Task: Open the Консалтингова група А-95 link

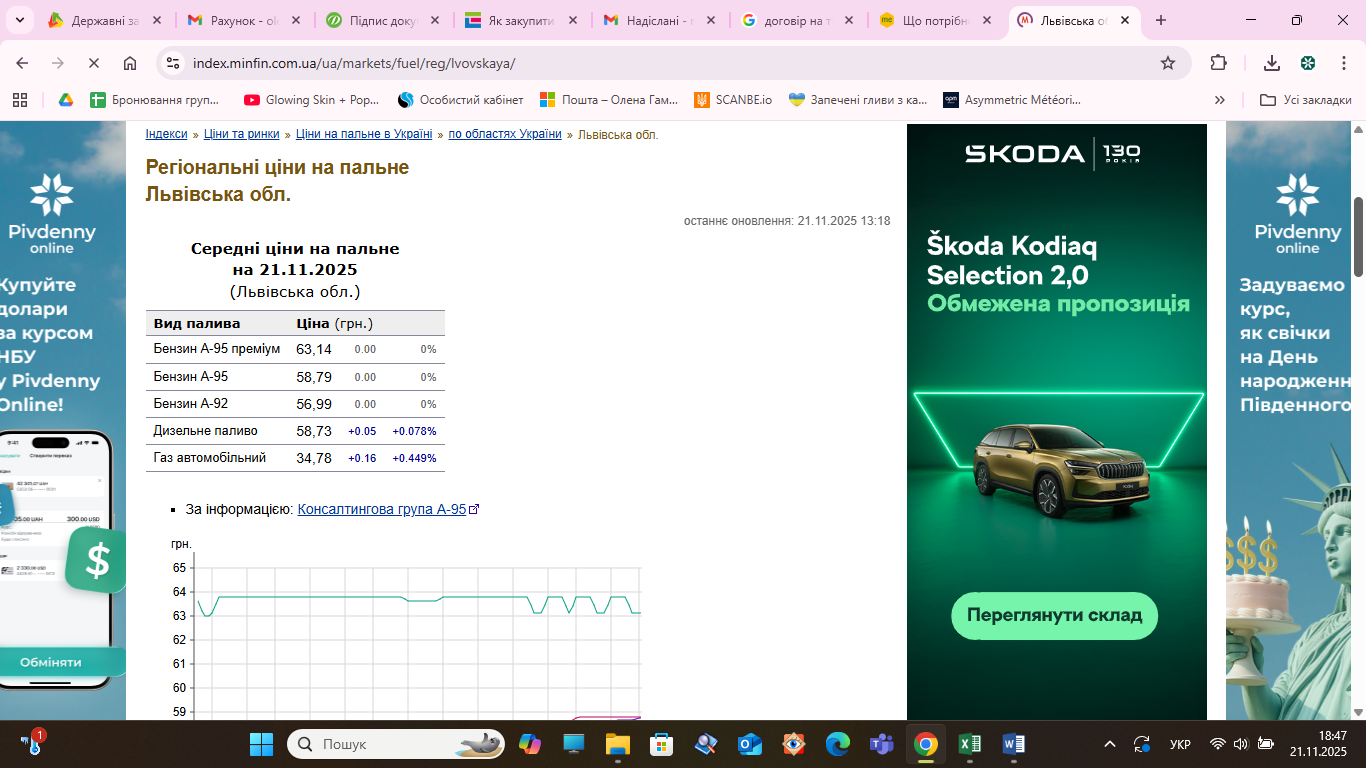Action: click(382, 509)
